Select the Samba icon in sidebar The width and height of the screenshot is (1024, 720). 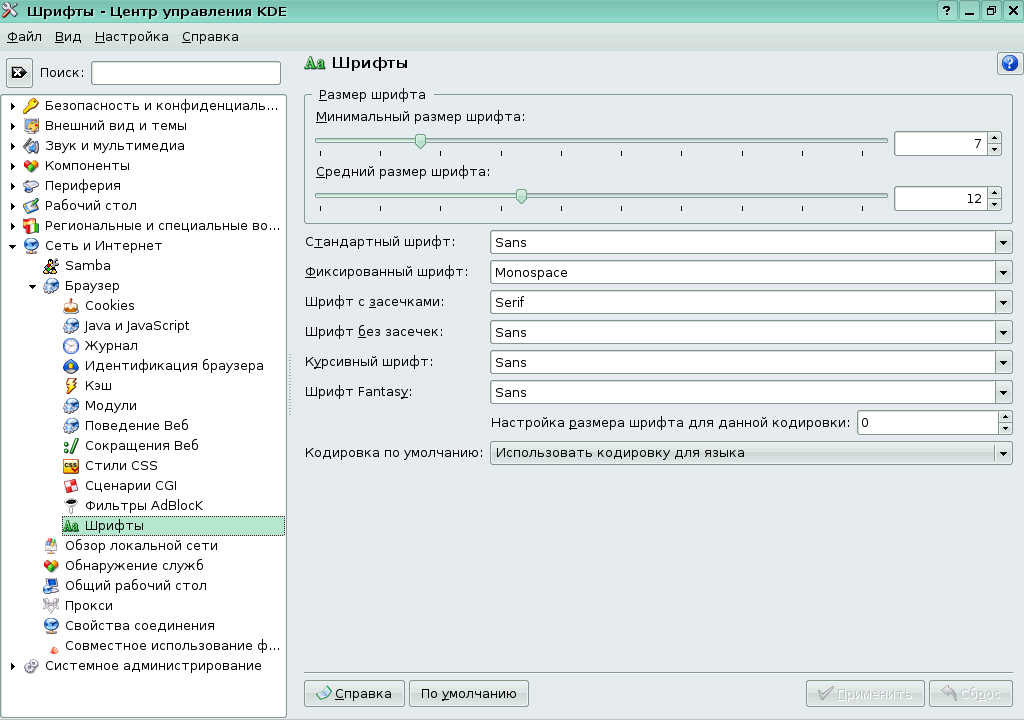tap(52, 265)
